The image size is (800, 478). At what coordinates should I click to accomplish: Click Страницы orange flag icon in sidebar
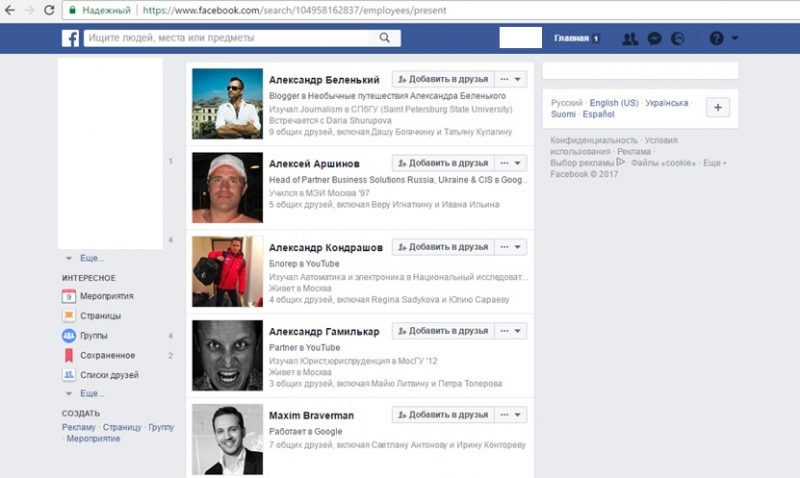69,315
